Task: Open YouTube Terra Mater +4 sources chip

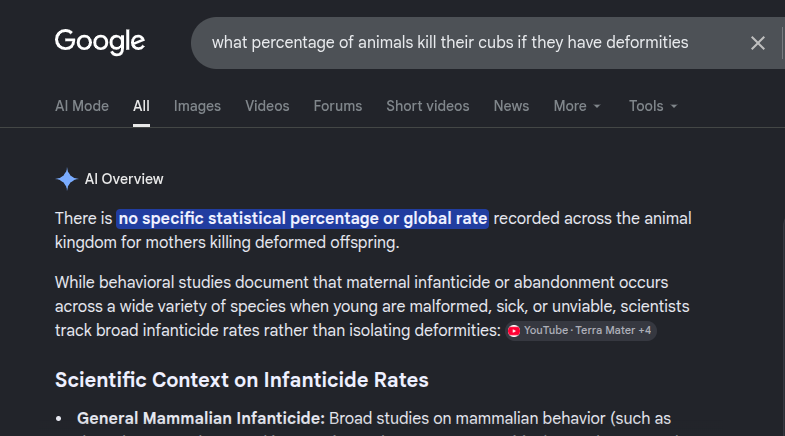Action: coord(581,330)
